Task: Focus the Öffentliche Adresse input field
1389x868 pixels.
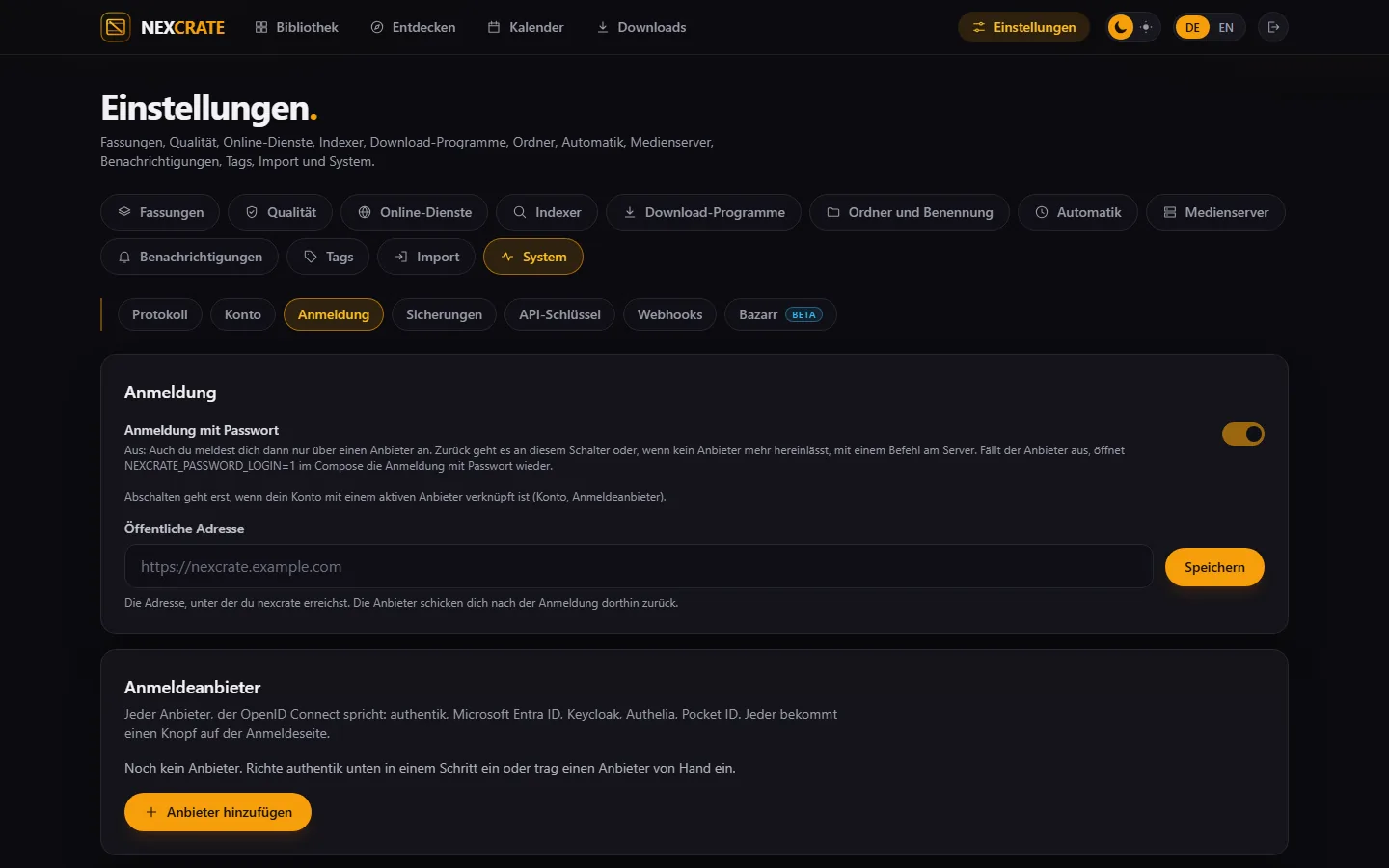Action: (x=639, y=567)
